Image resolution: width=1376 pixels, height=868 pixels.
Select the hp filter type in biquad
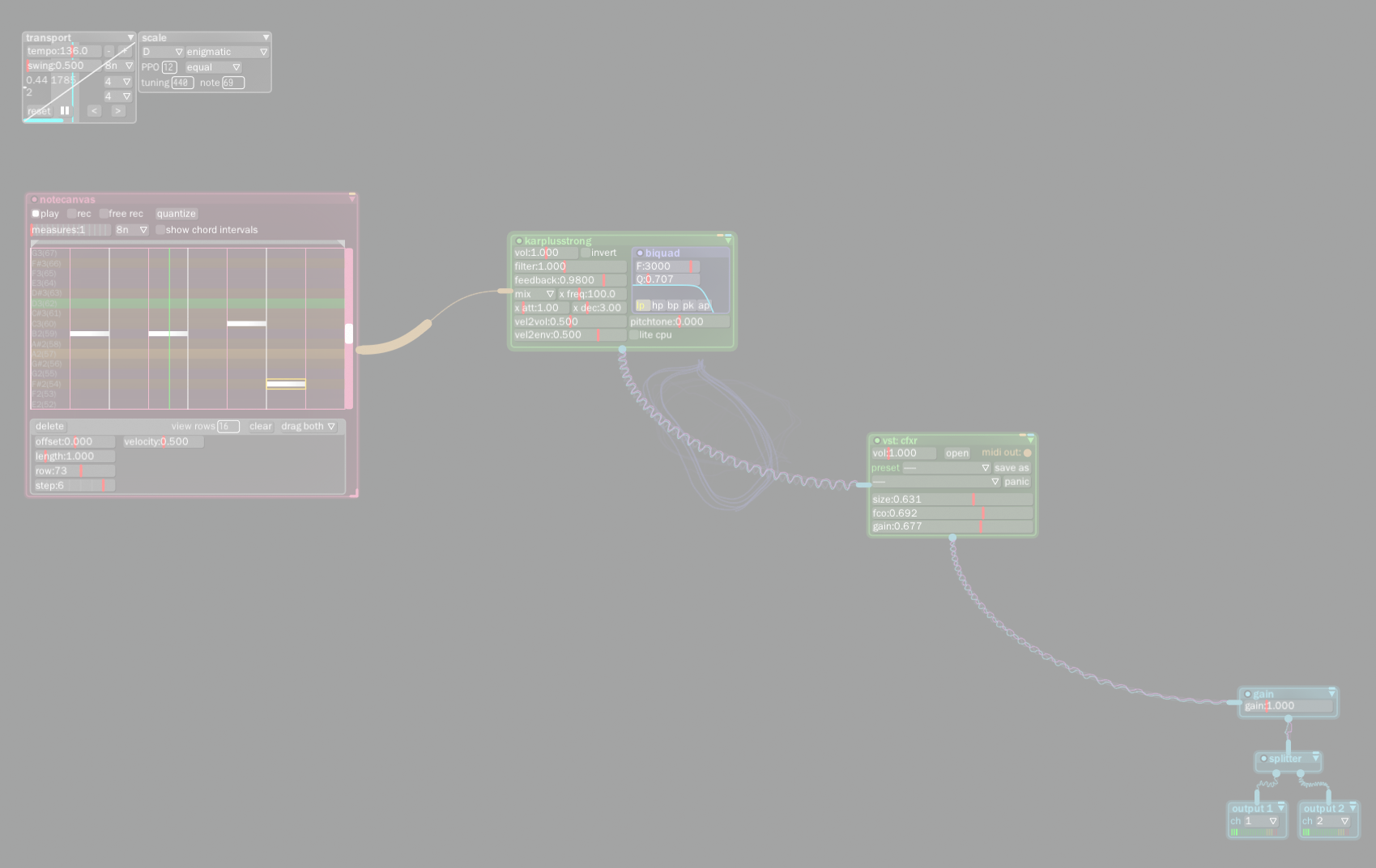658,306
